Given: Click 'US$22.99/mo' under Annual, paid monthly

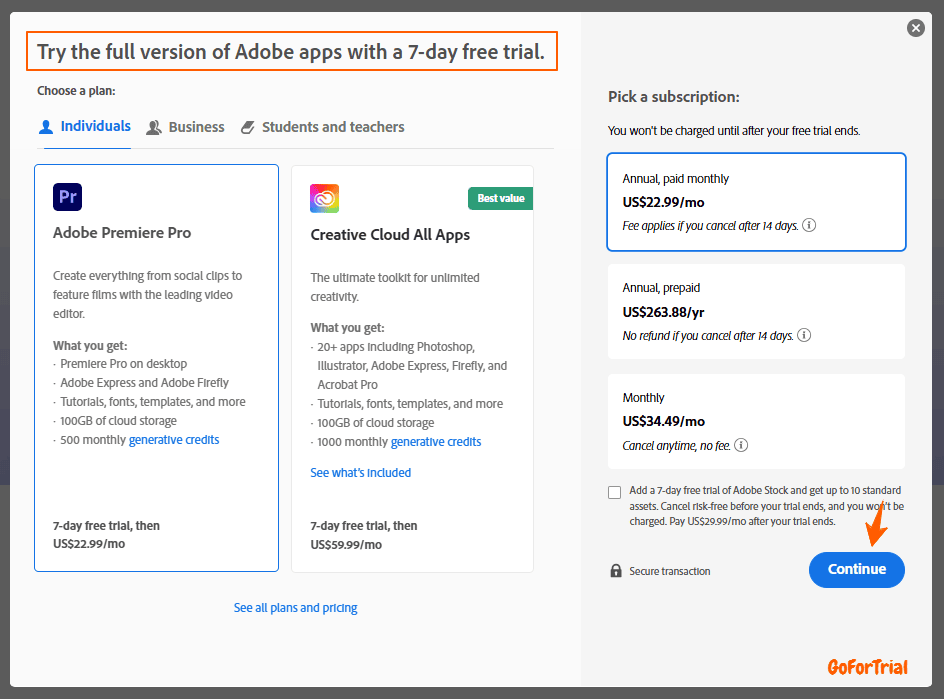Looking at the screenshot, I should tap(663, 202).
